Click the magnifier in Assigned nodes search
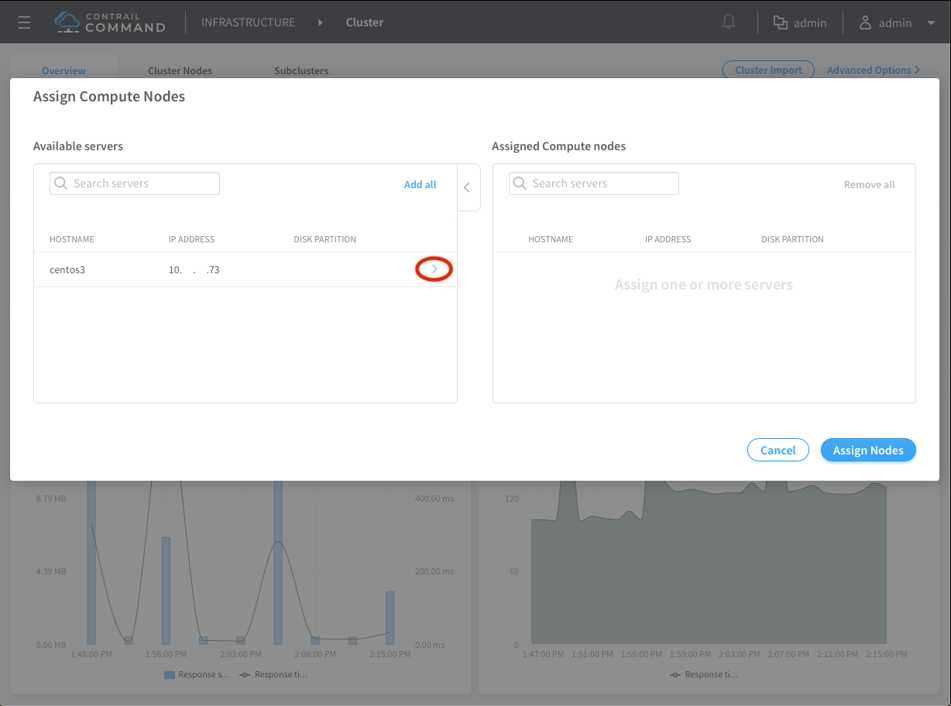This screenshot has width=951, height=706. (x=520, y=184)
